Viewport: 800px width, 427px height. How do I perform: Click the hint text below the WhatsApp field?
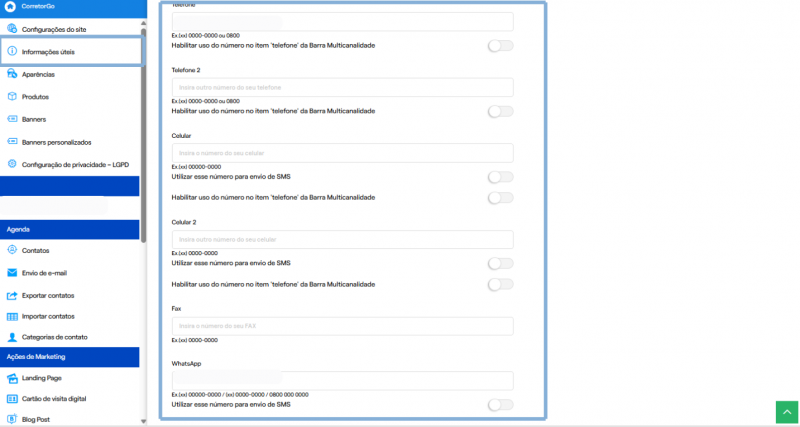[x=240, y=395]
